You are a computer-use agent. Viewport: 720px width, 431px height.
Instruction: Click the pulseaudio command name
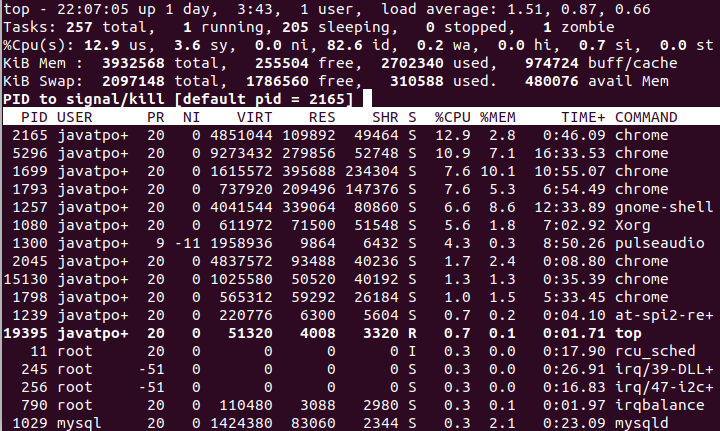pos(659,243)
